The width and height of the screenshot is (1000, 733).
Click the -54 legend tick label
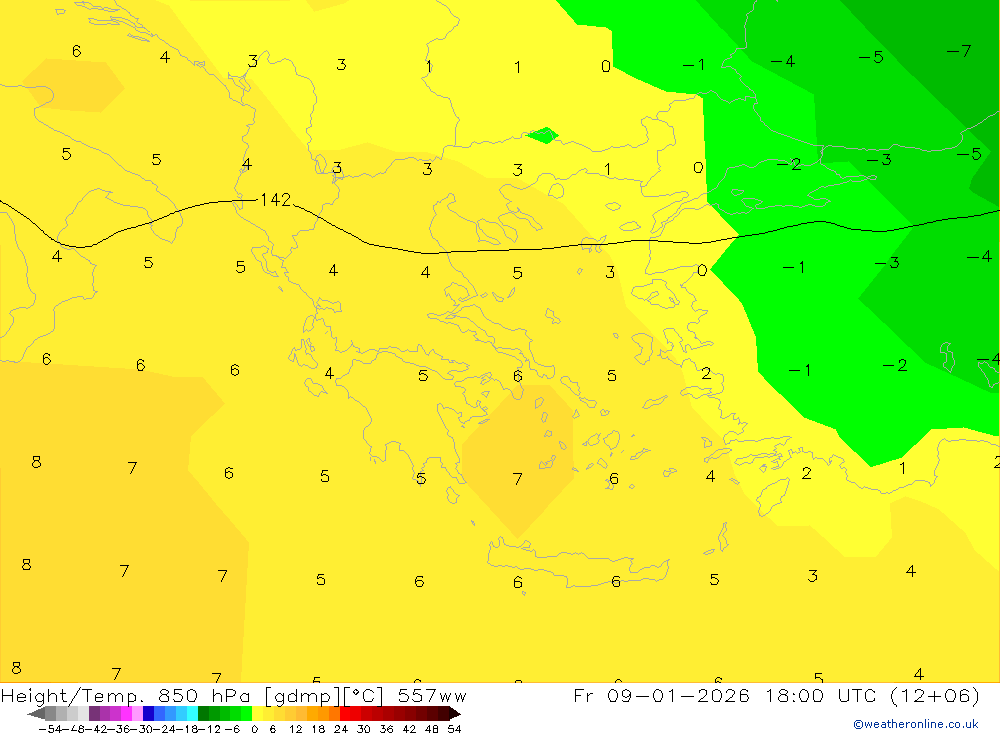click(x=50, y=729)
